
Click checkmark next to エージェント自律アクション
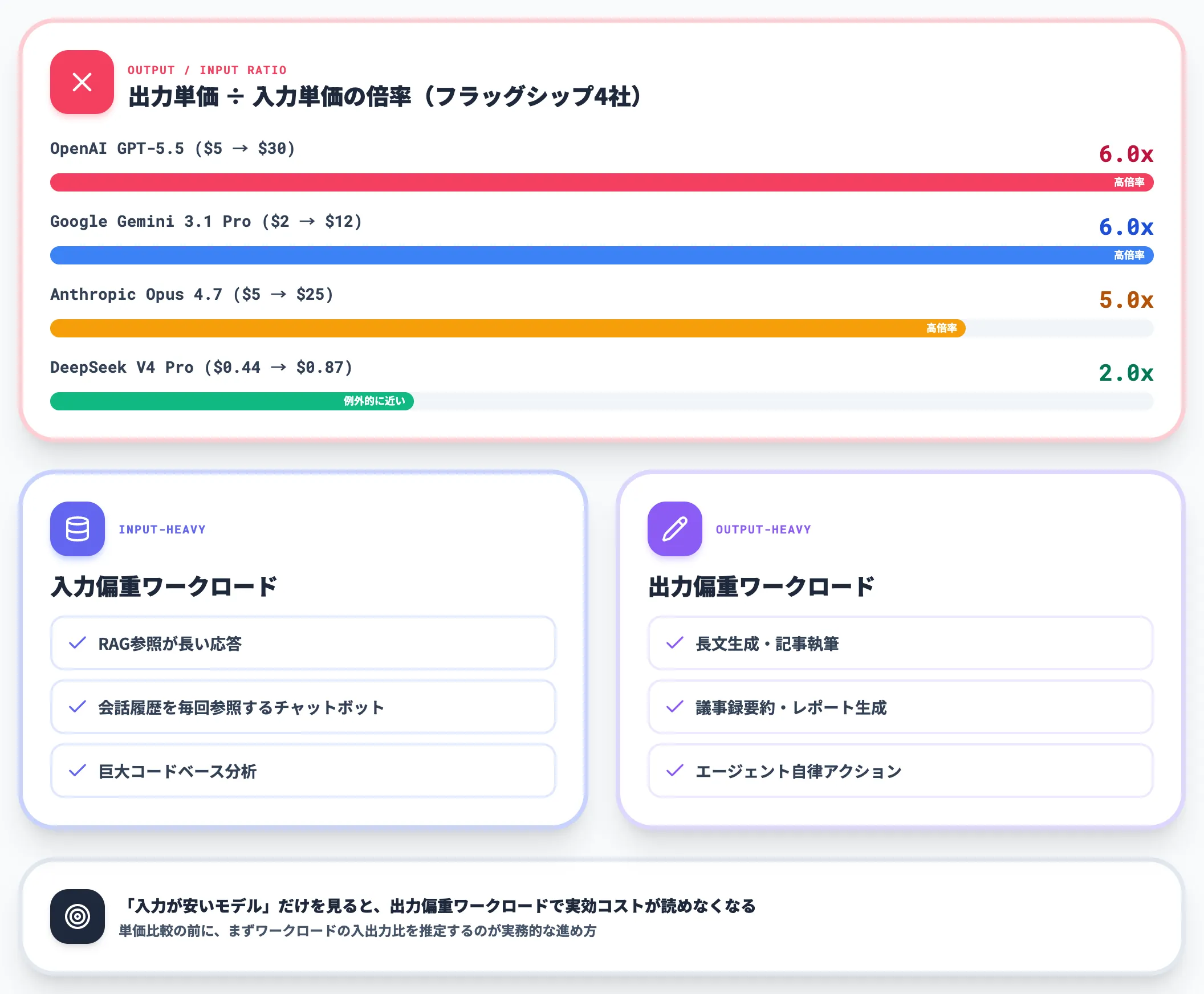675,771
